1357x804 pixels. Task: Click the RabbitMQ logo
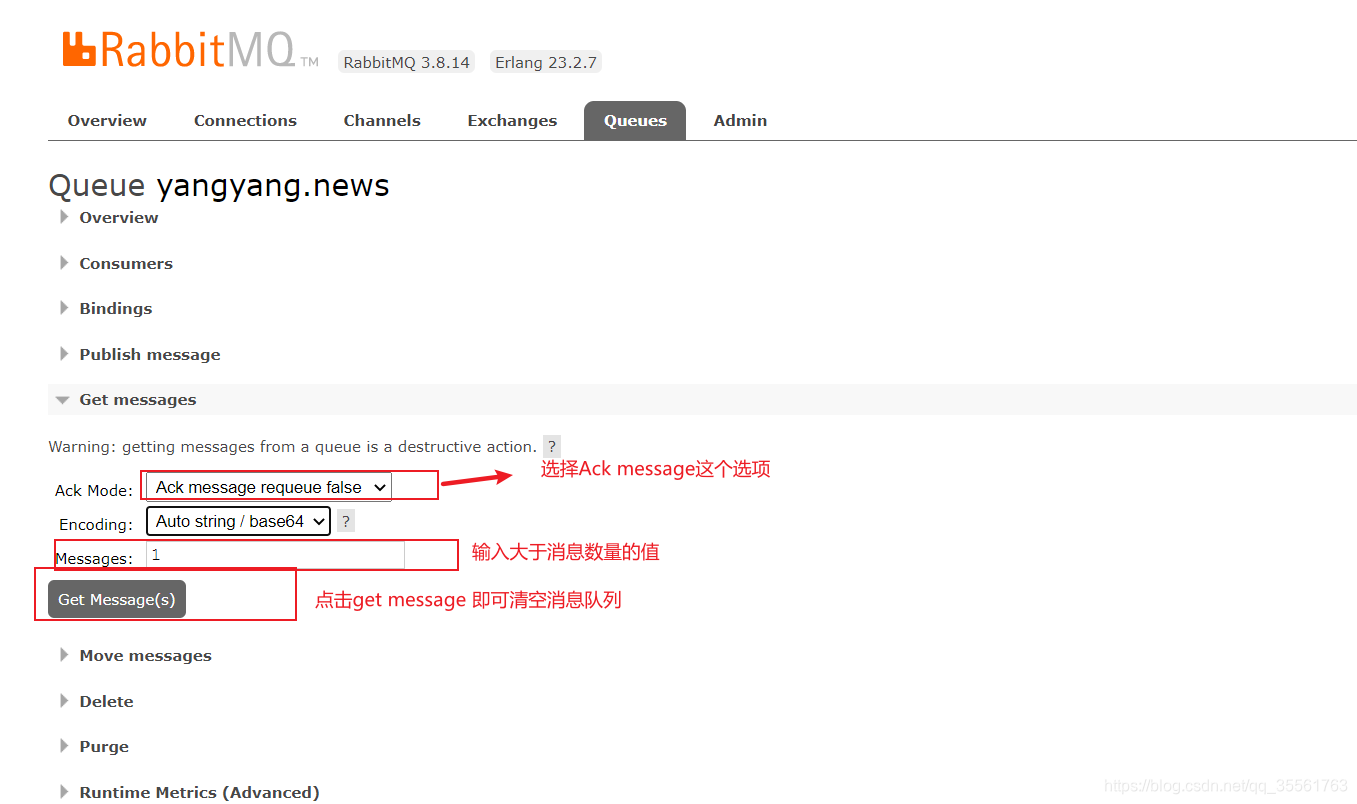click(190, 50)
